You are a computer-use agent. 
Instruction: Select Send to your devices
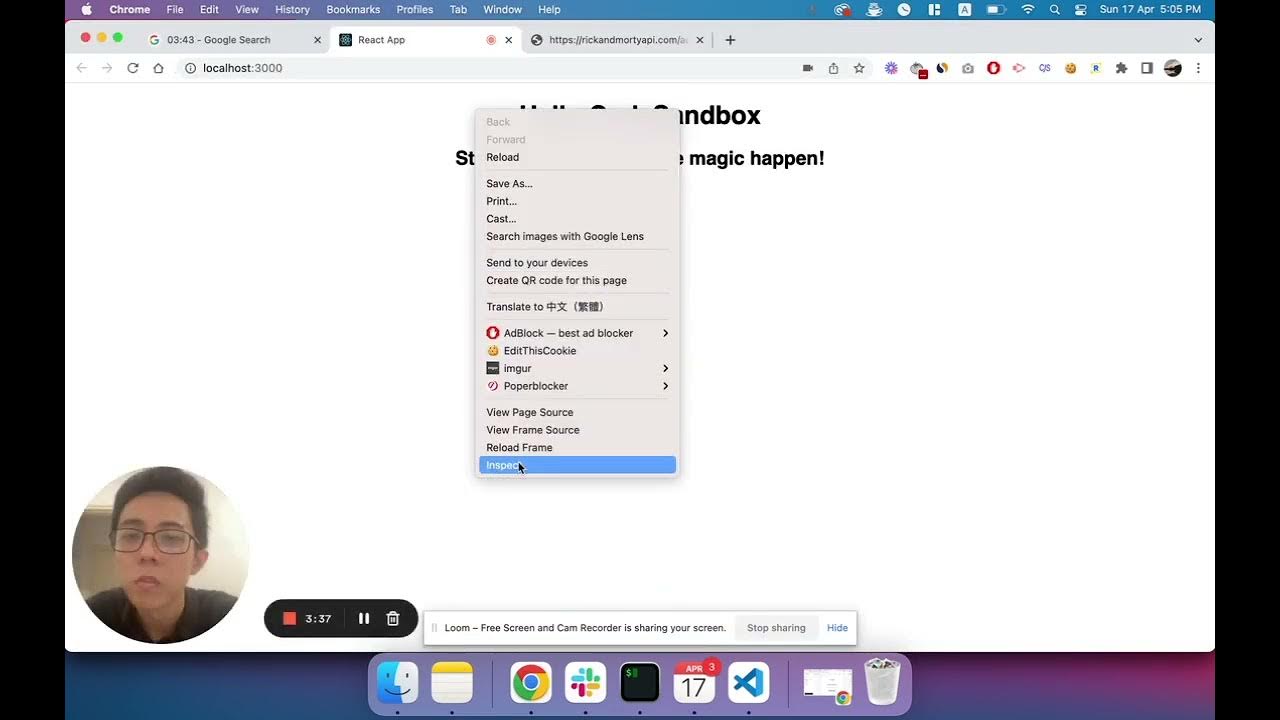577,263
